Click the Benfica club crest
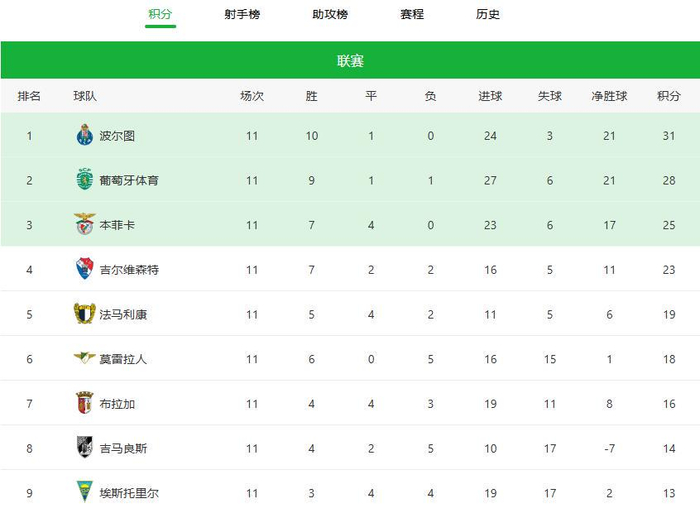 tap(84, 225)
